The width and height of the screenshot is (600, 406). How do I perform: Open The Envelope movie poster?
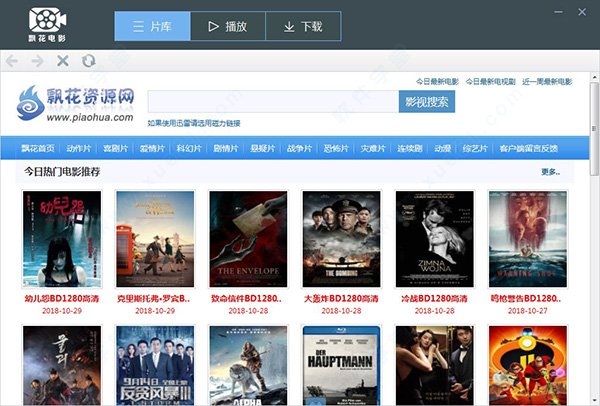point(248,239)
